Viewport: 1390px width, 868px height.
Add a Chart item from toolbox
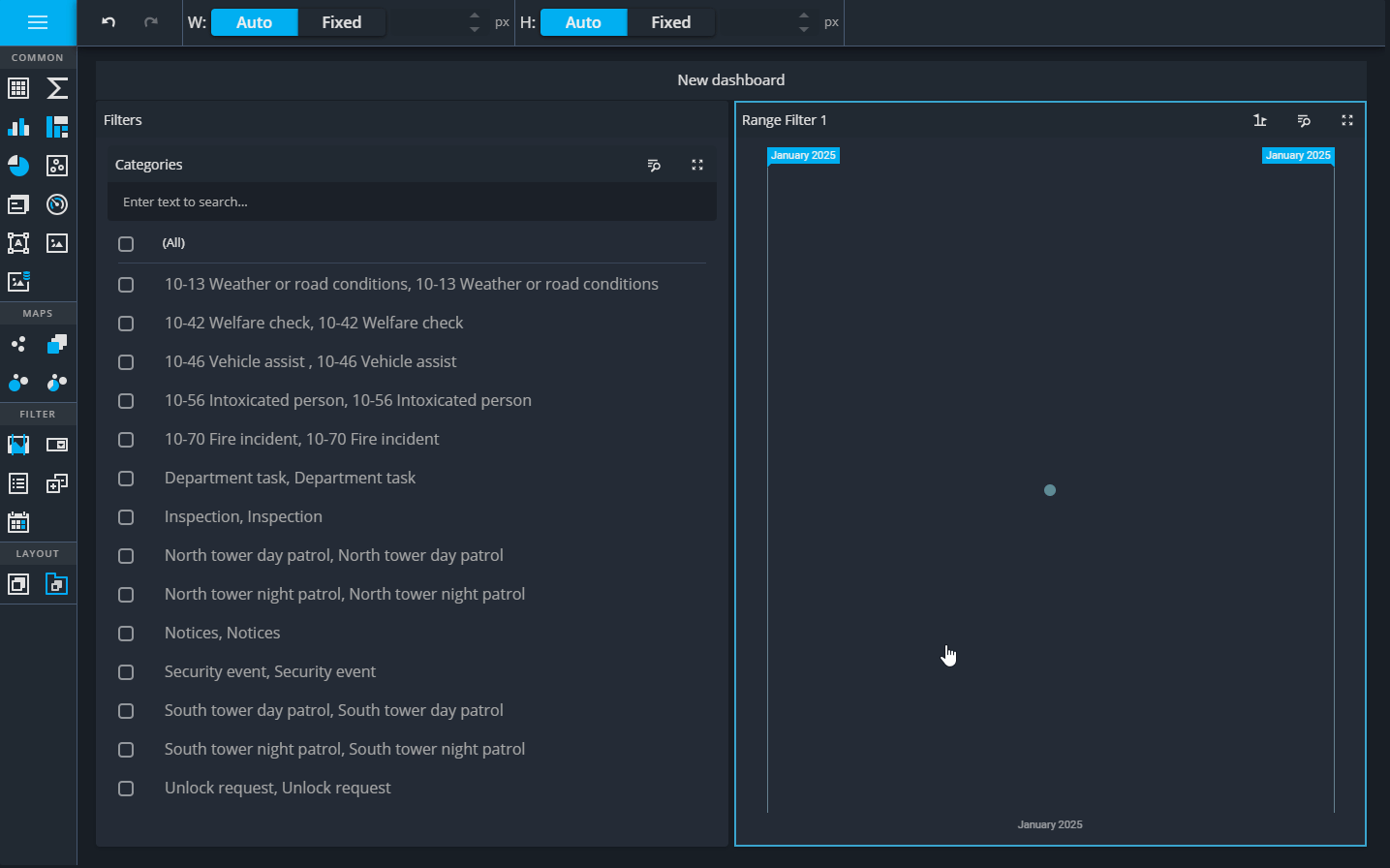18,127
